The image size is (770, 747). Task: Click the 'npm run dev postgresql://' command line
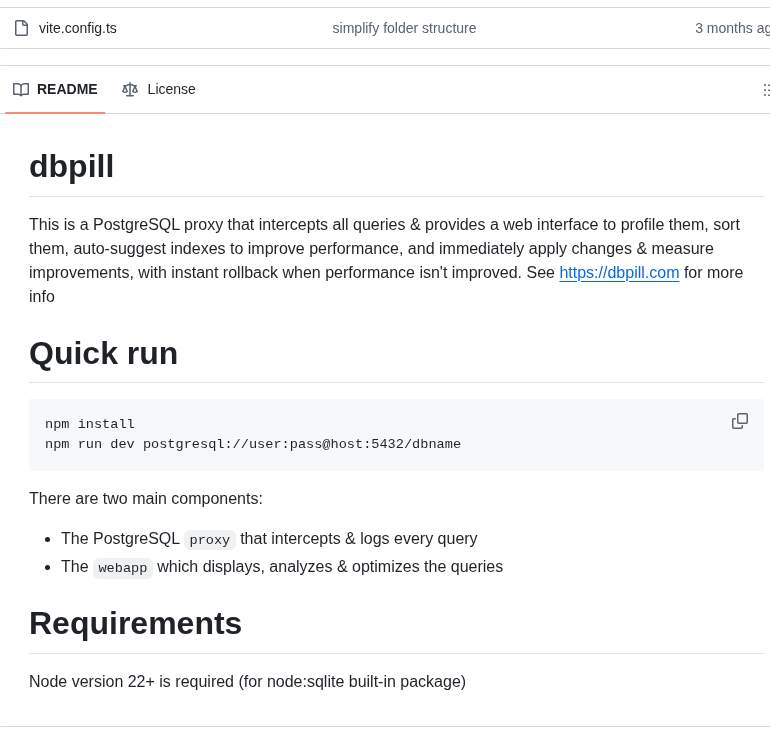click(253, 444)
